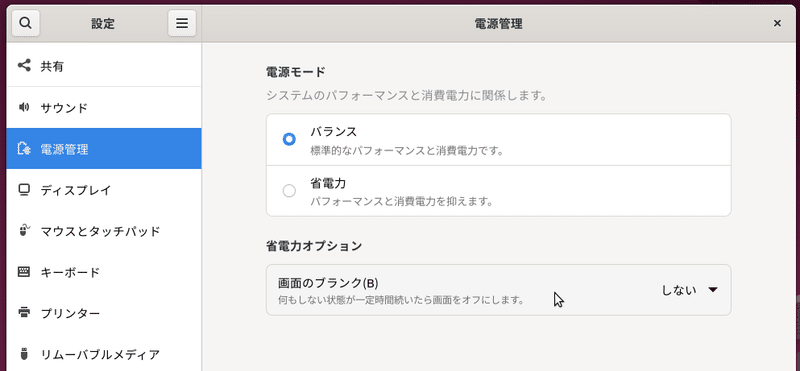Click the dropdown arrow next to しない
The height and width of the screenshot is (371, 800).
click(x=713, y=290)
